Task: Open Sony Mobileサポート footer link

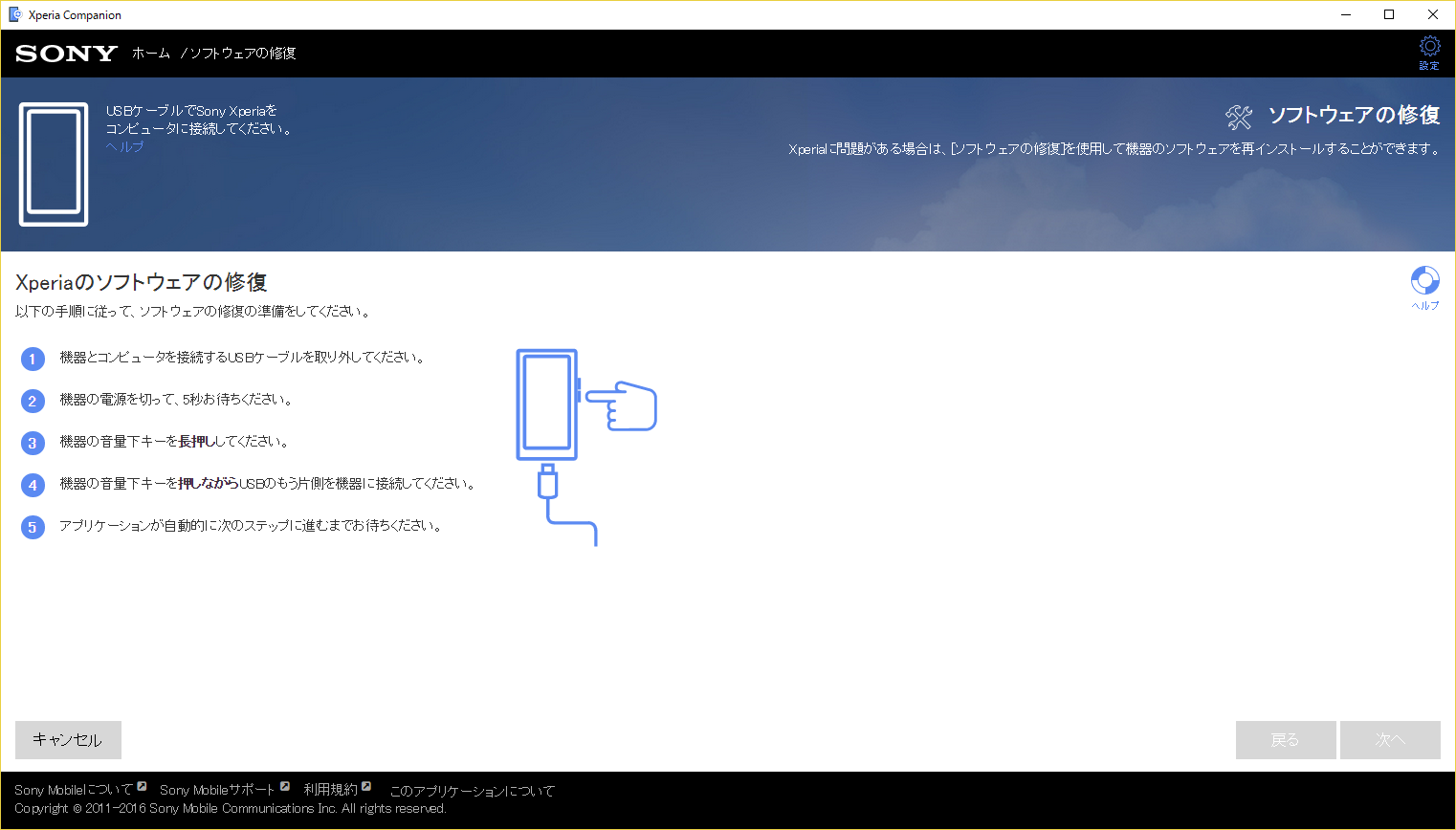Action: tap(217, 790)
